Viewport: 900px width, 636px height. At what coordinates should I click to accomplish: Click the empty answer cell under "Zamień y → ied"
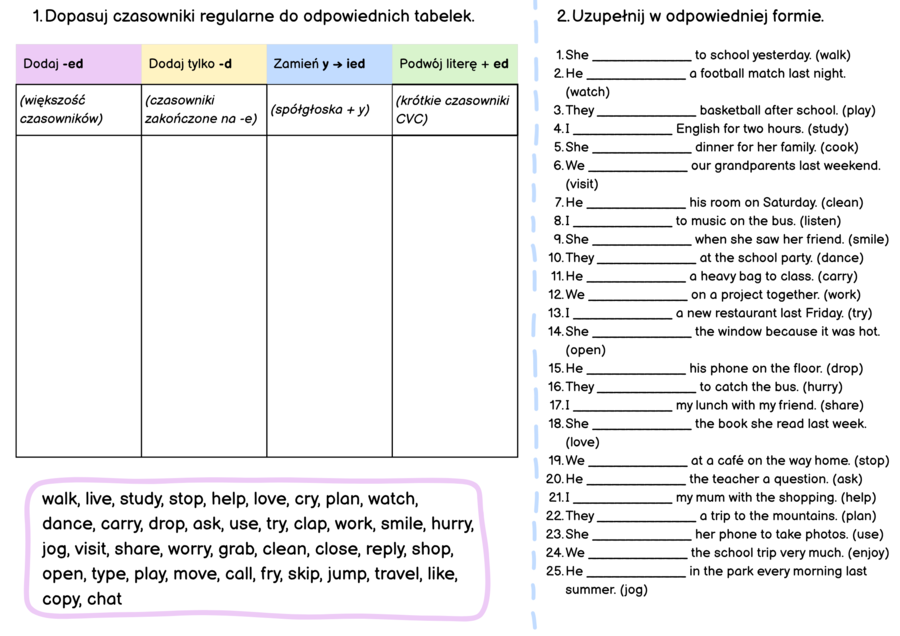click(329, 296)
